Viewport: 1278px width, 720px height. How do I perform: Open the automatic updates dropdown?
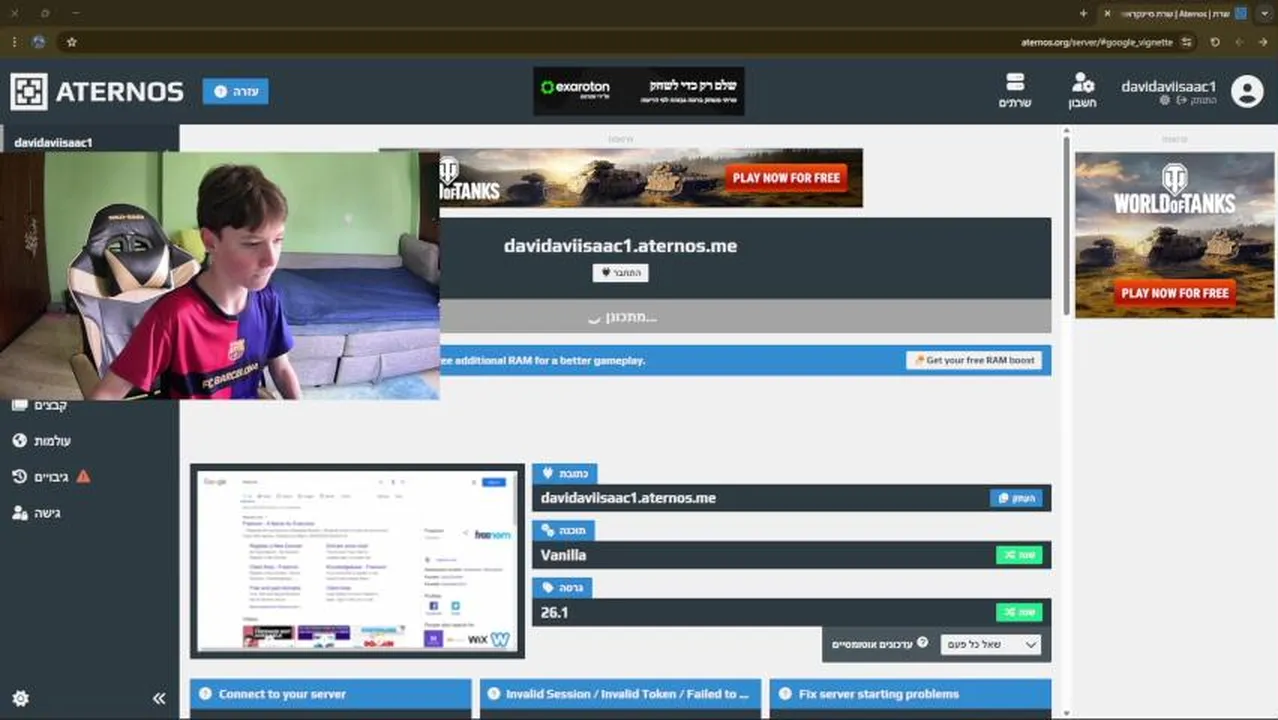(990, 644)
